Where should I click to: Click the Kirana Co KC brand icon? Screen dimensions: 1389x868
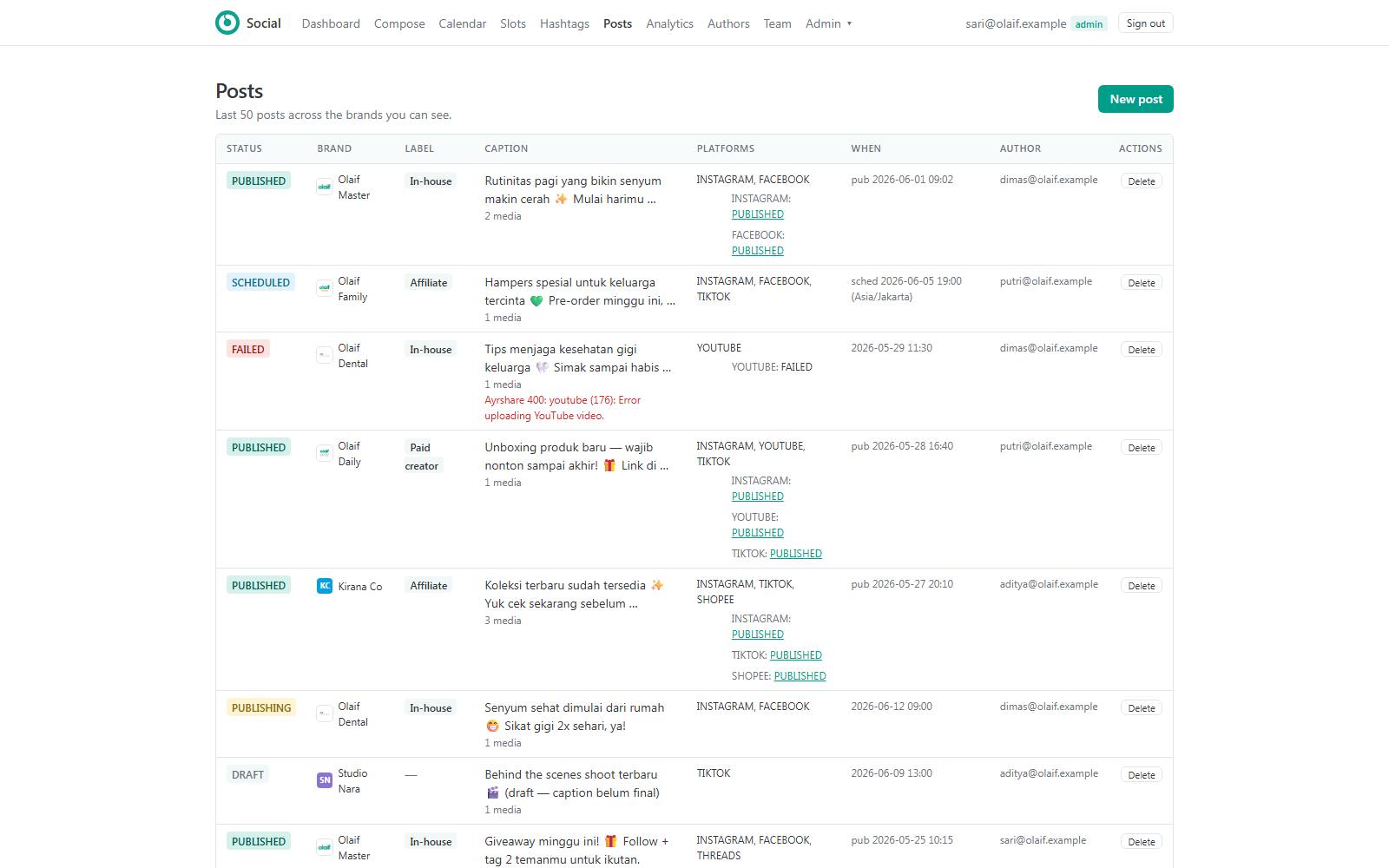[325, 586]
